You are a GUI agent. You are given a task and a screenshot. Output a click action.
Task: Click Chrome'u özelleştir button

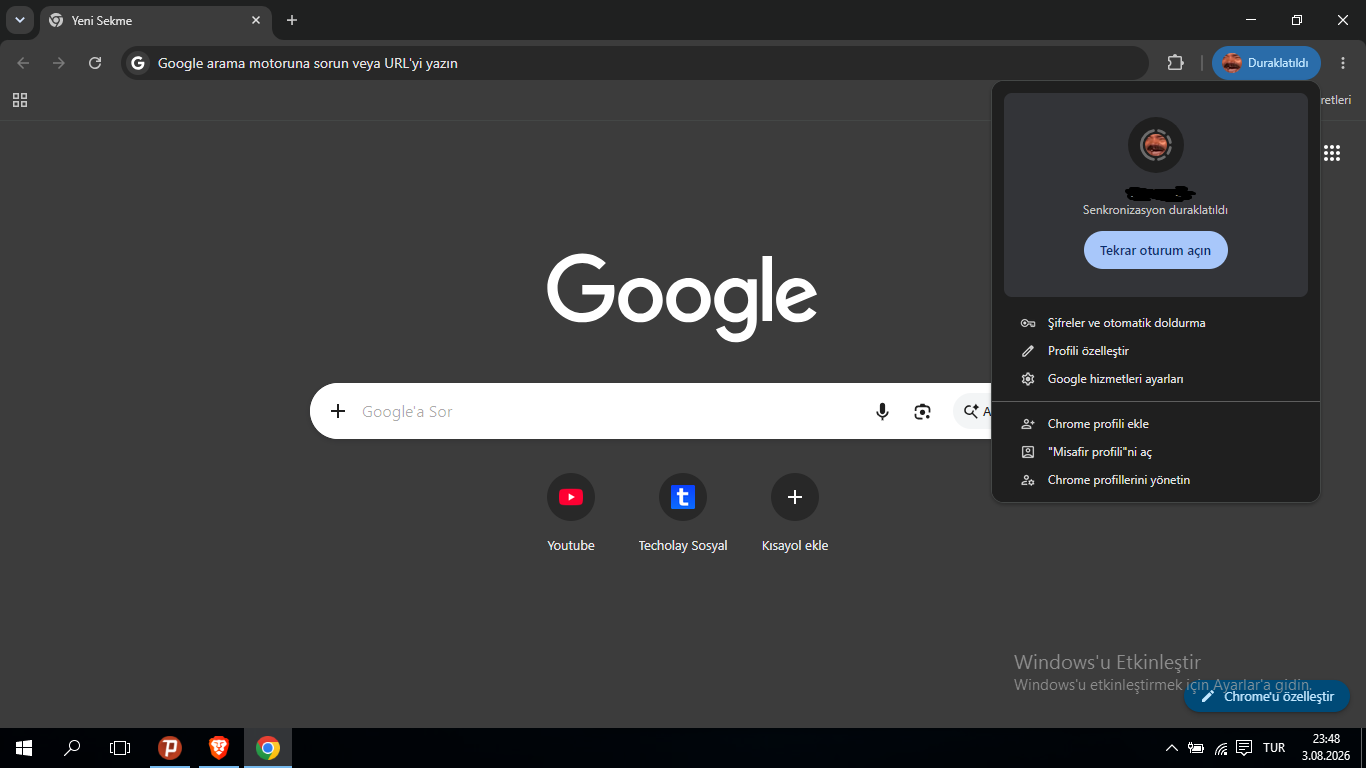click(1267, 696)
